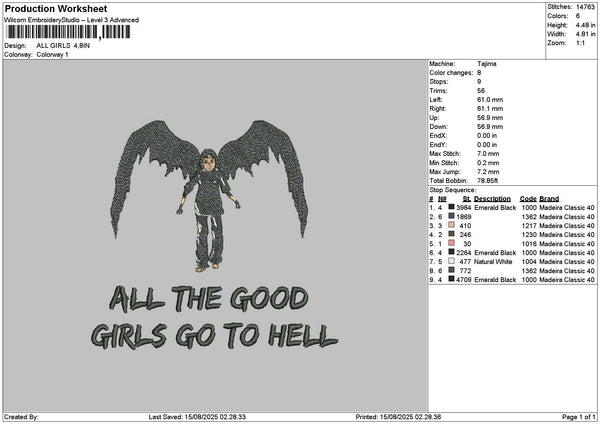The height and width of the screenshot is (424, 600).
Task: Click the swatch for stop 8, code 1362
Action: pyautogui.click(x=452, y=270)
